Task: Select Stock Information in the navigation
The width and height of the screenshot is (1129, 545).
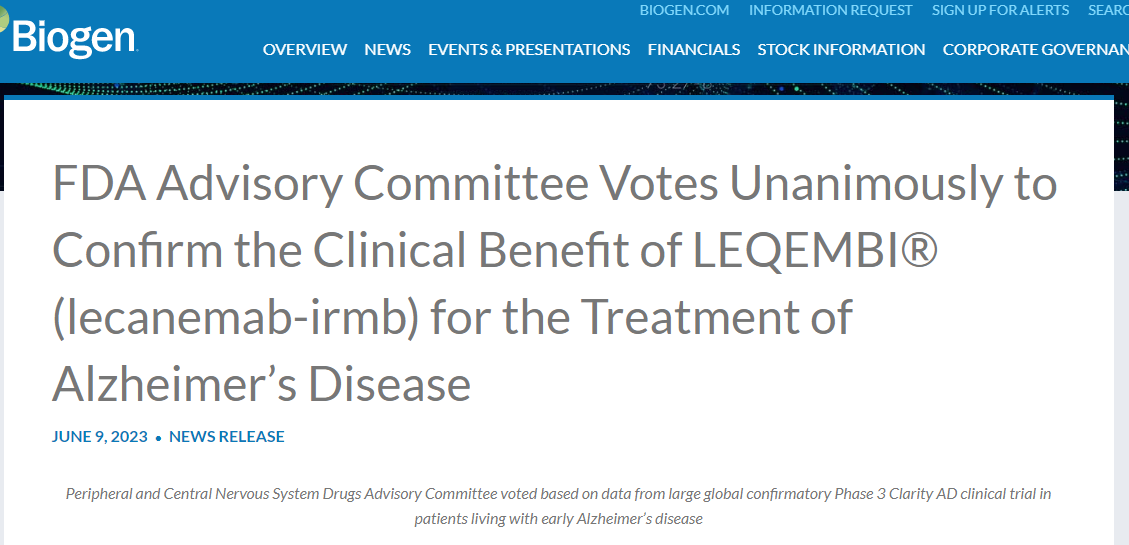Action: 841,49
